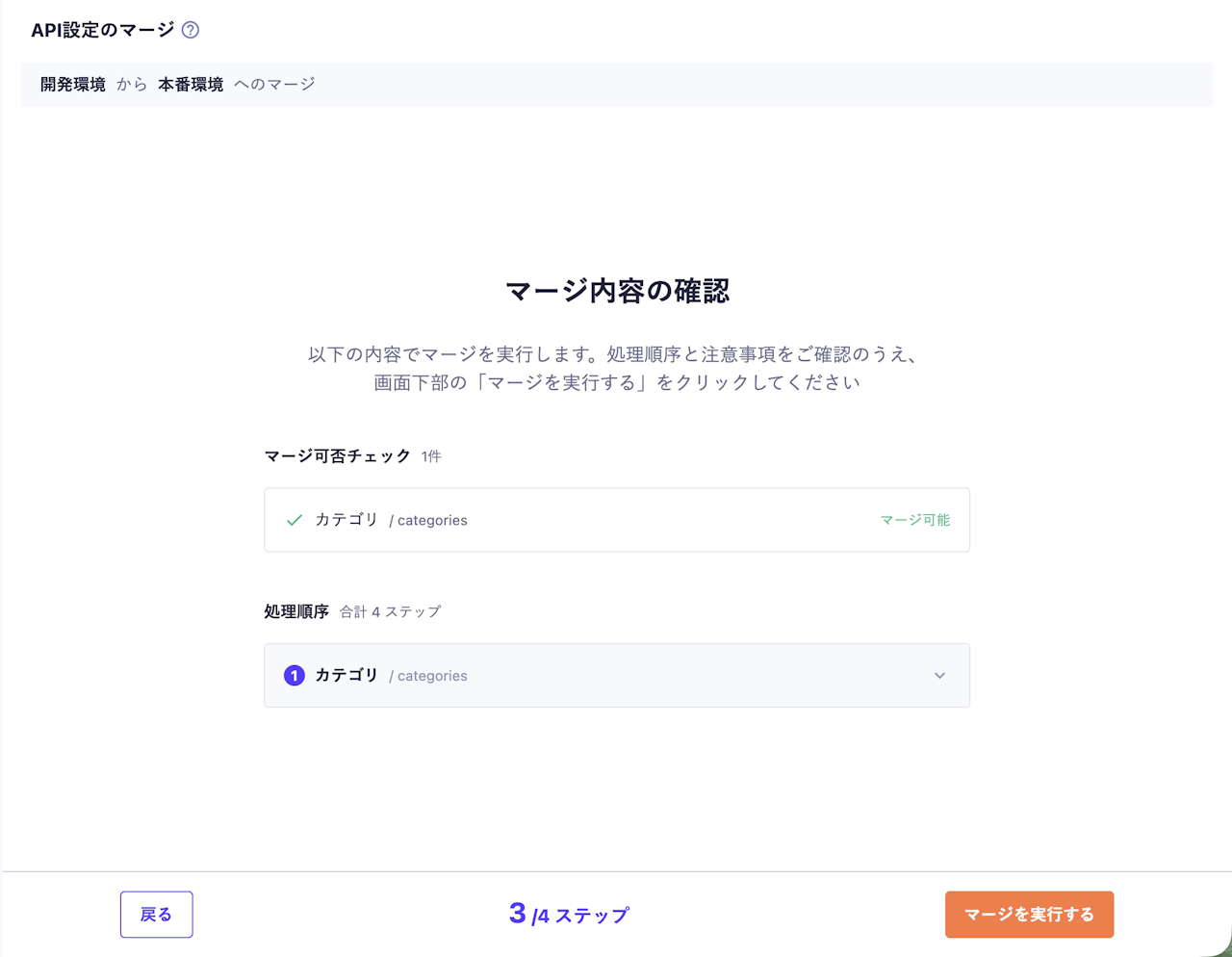Click the 合計 4 ステップ text
This screenshot has height=957, width=1232.
390,611
